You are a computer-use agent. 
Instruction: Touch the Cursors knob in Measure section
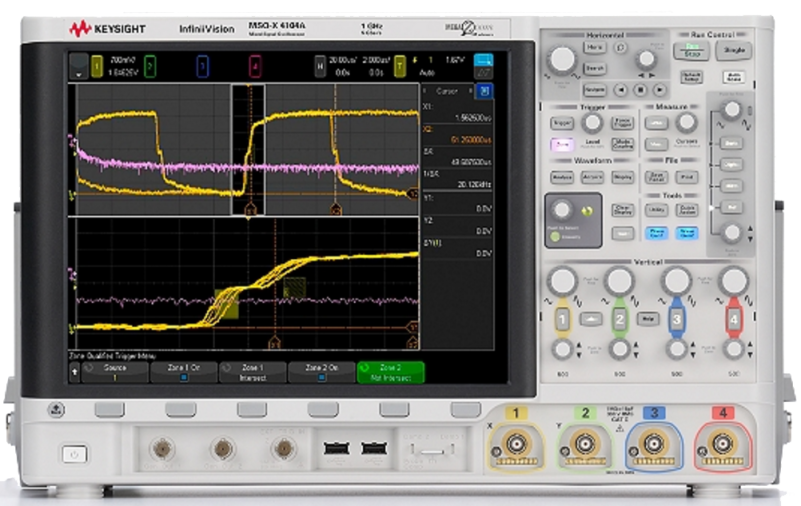coord(687,122)
